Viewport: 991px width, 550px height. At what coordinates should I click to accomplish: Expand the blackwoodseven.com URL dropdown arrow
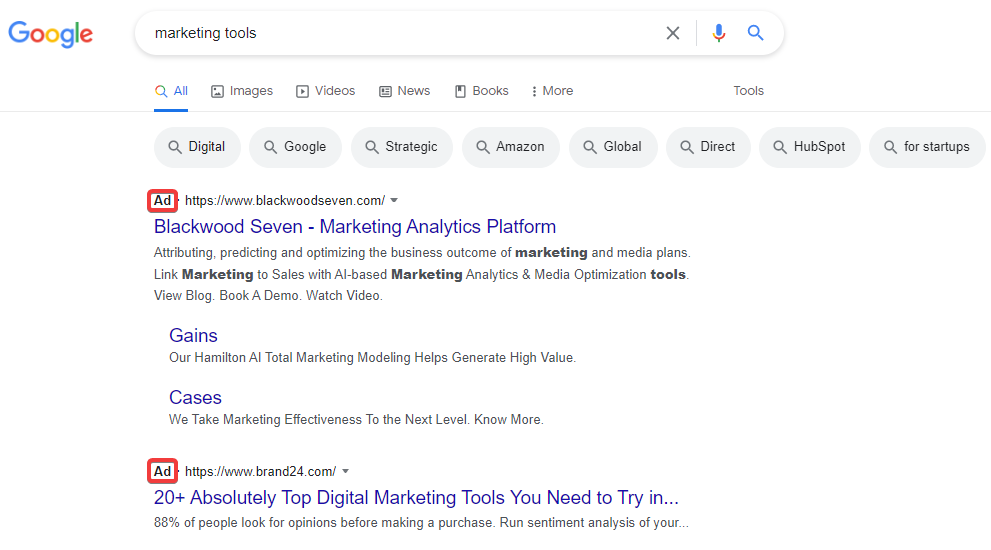click(x=394, y=200)
